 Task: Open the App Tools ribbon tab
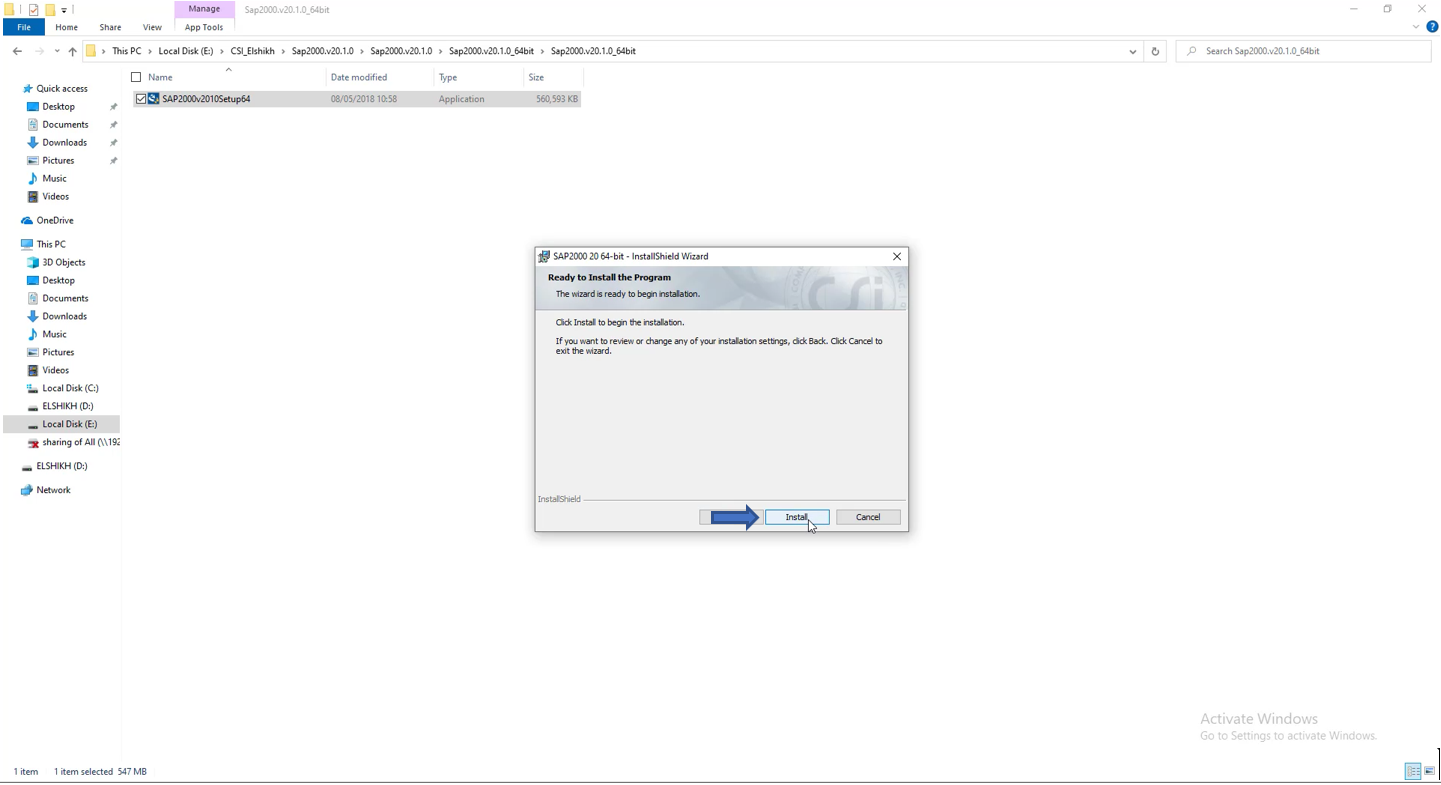204,27
